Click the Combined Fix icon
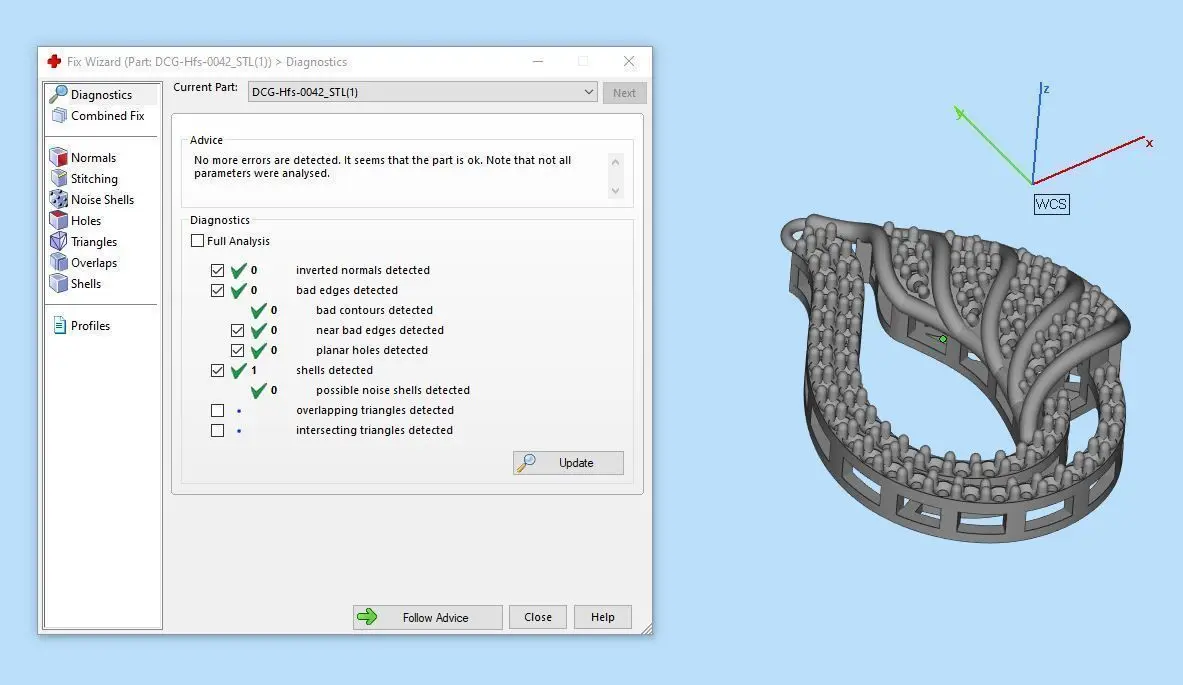The height and width of the screenshot is (685, 1183). (59, 115)
